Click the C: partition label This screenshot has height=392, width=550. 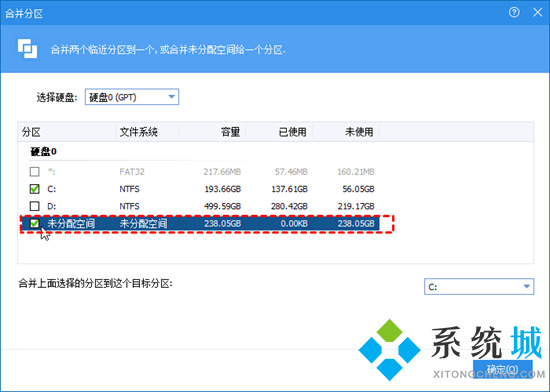pyautogui.click(x=52, y=189)
